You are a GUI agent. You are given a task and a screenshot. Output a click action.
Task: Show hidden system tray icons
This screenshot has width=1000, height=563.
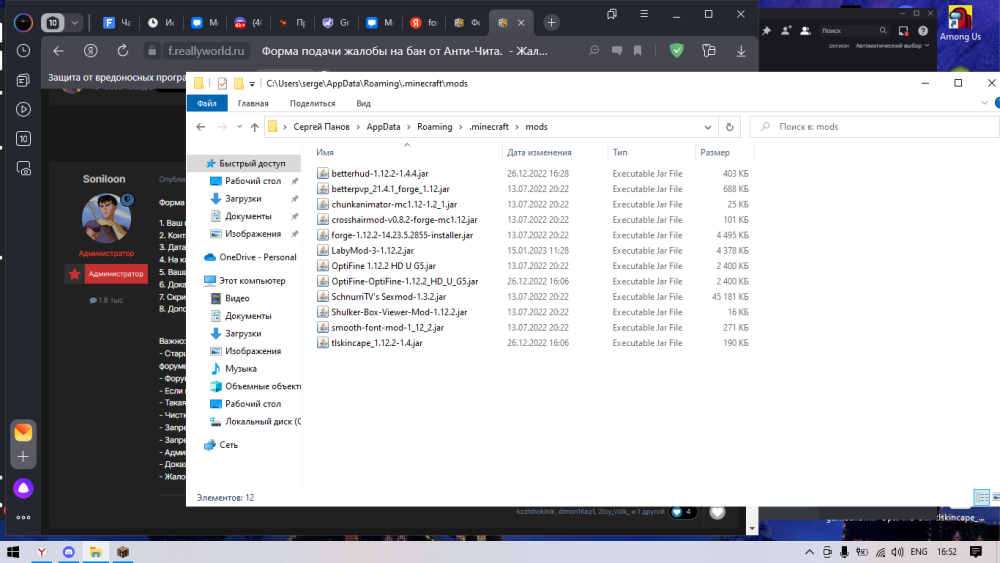click(809, 552)
